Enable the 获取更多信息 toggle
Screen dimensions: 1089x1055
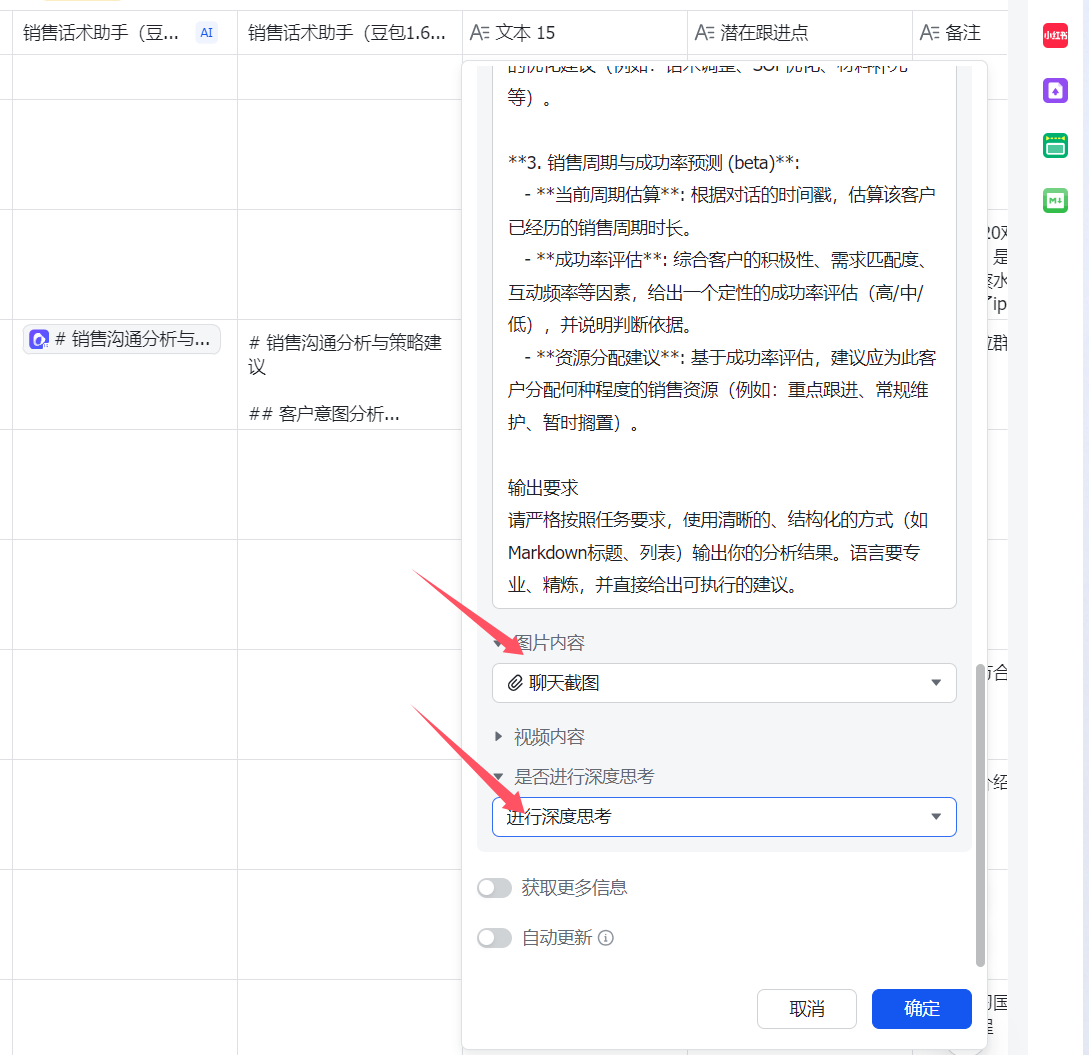(494, 888)
